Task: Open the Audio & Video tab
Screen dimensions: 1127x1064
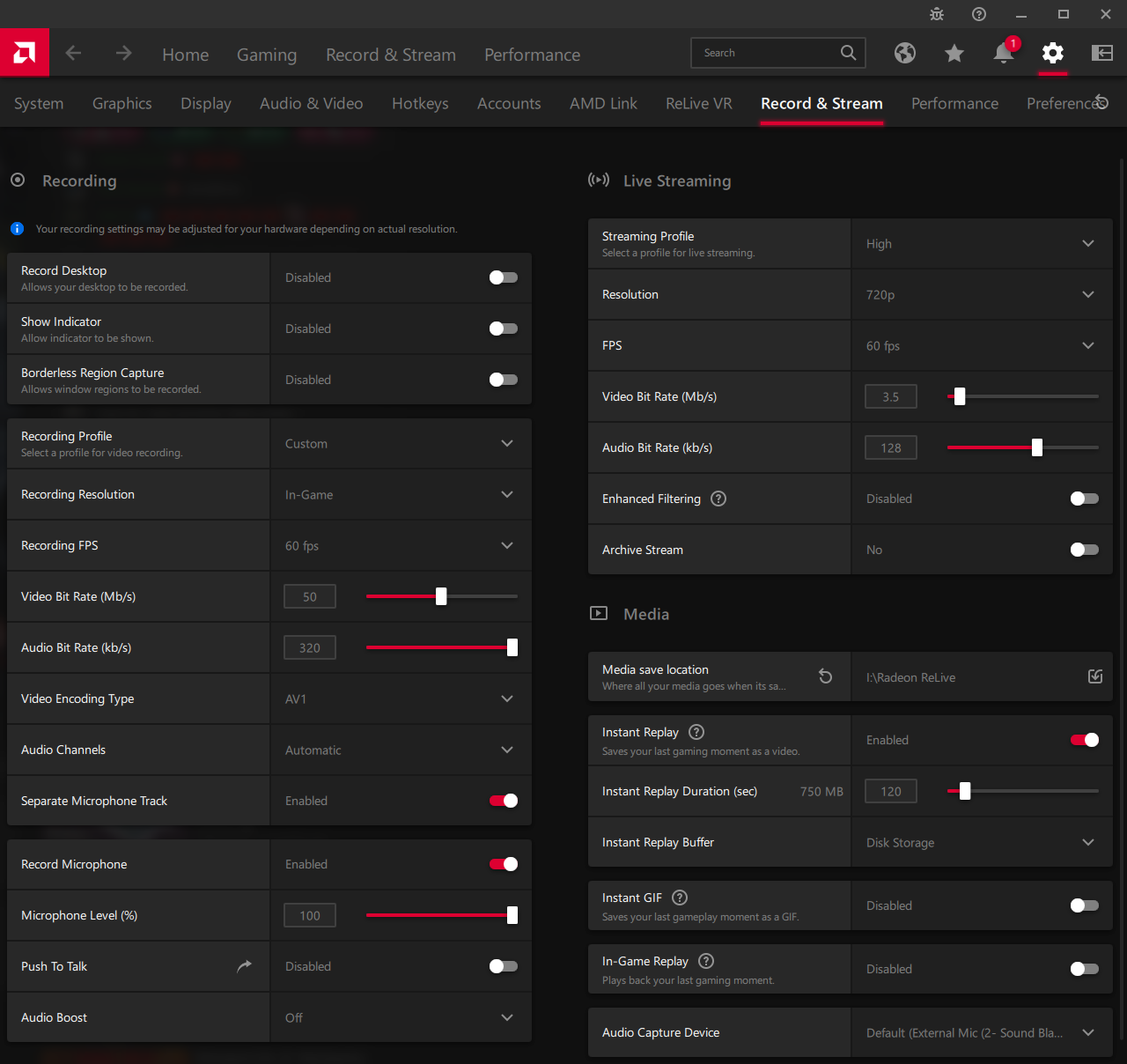Action: click(x=312, y=104)
